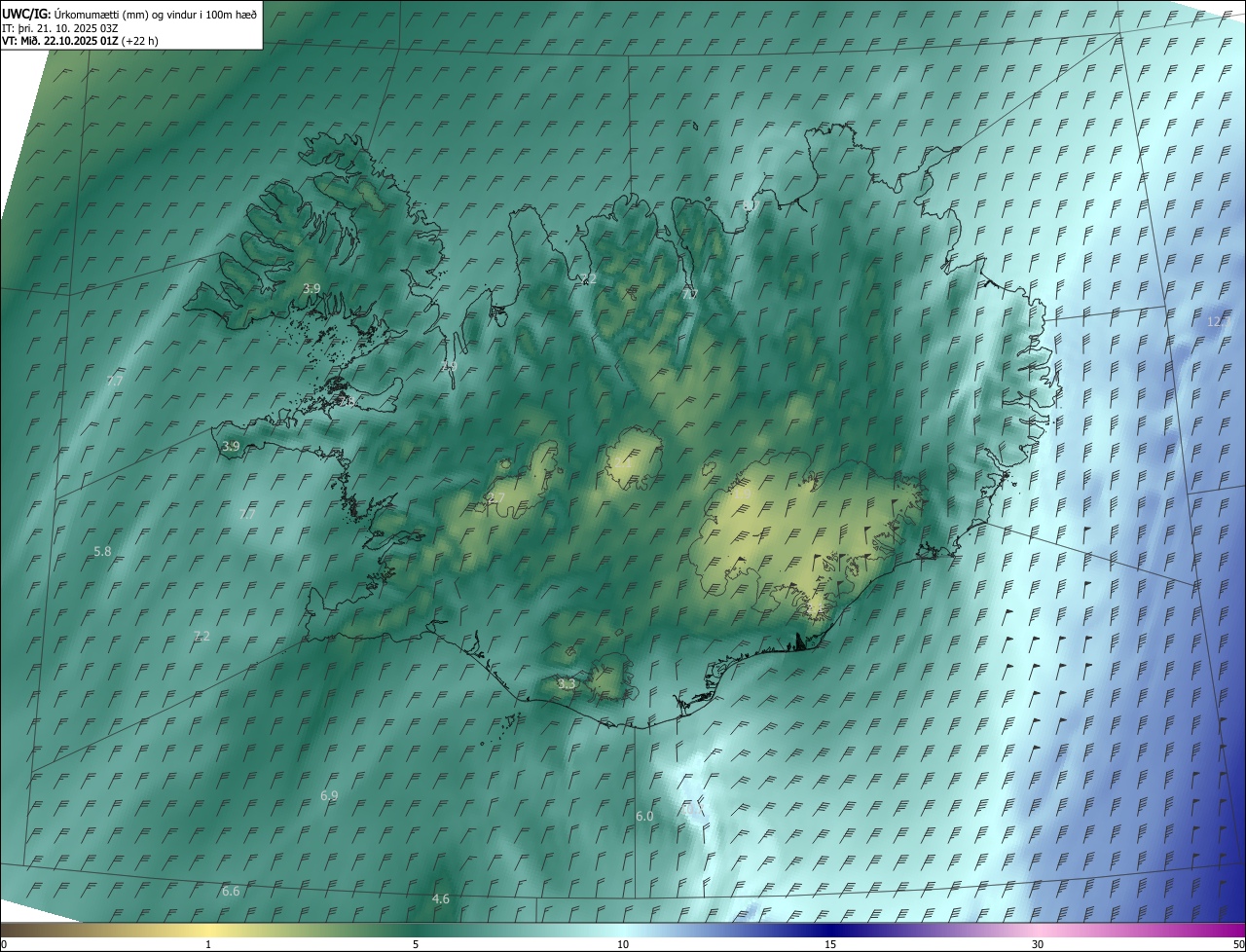Click the 5 tick label on the color scale

click(416, 944)
